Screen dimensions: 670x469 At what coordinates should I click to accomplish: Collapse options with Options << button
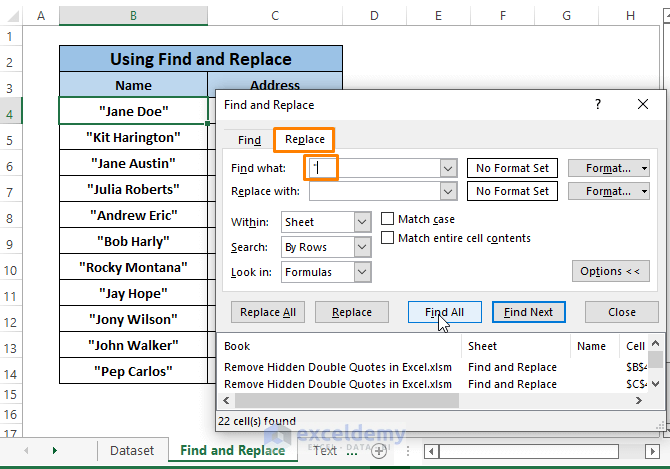611,271
